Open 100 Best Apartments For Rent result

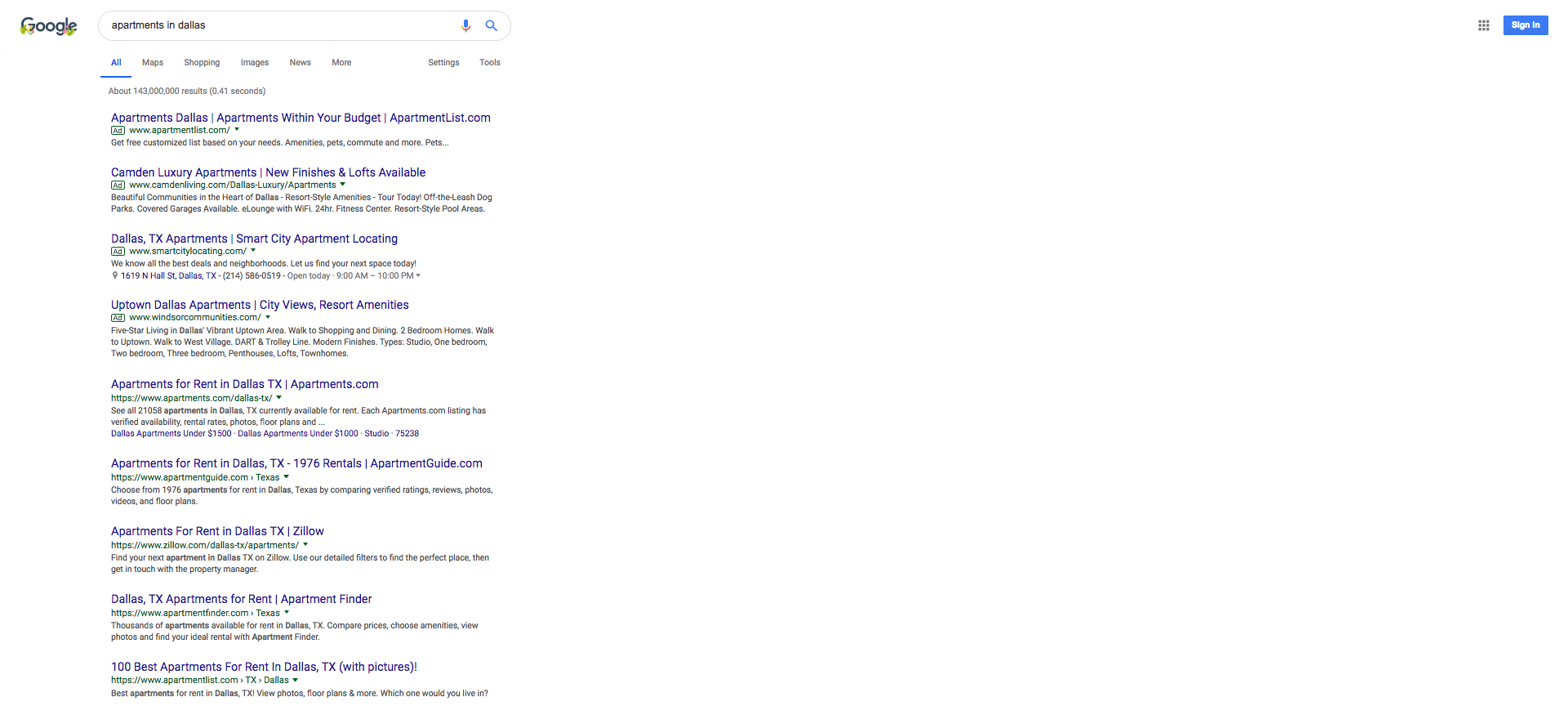(264, 667)
